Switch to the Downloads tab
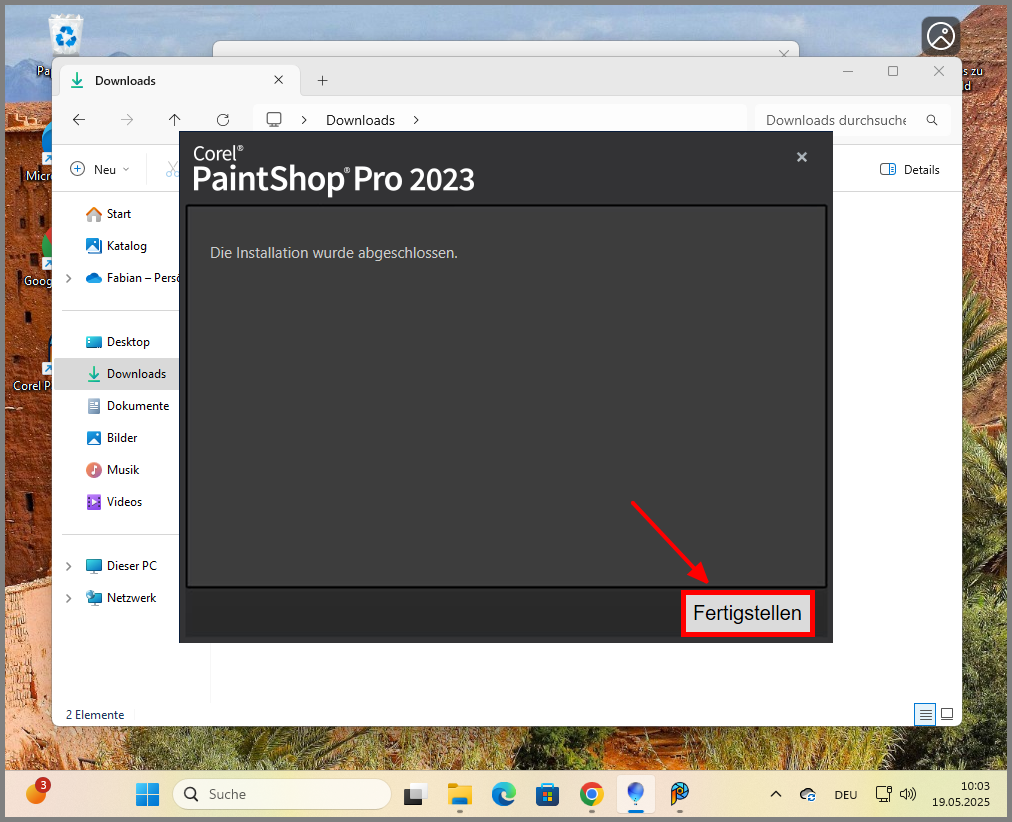This screenshot has height=822, width=1012. [x=125, y=80]
